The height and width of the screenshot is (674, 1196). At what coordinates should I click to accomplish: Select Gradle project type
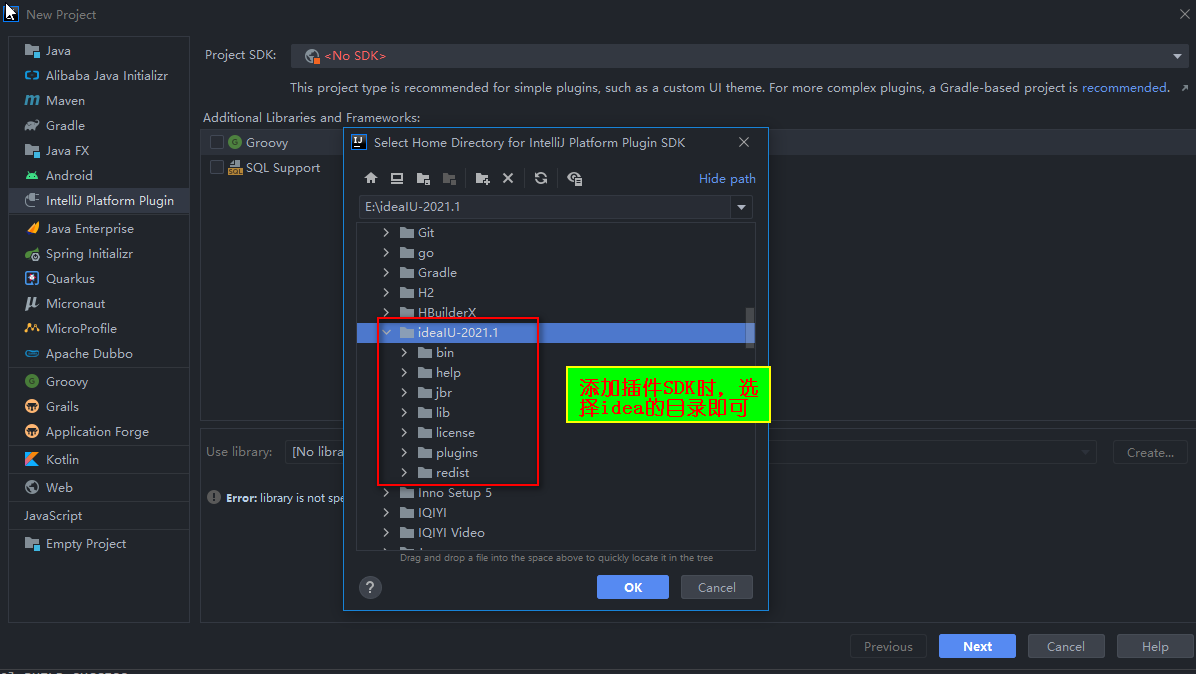pos(99,126)
